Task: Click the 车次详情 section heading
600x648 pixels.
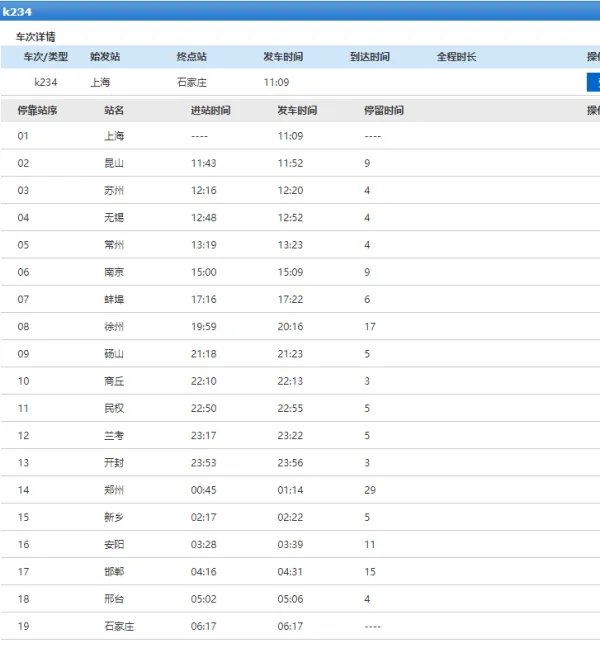Action: tap(35, 37)
